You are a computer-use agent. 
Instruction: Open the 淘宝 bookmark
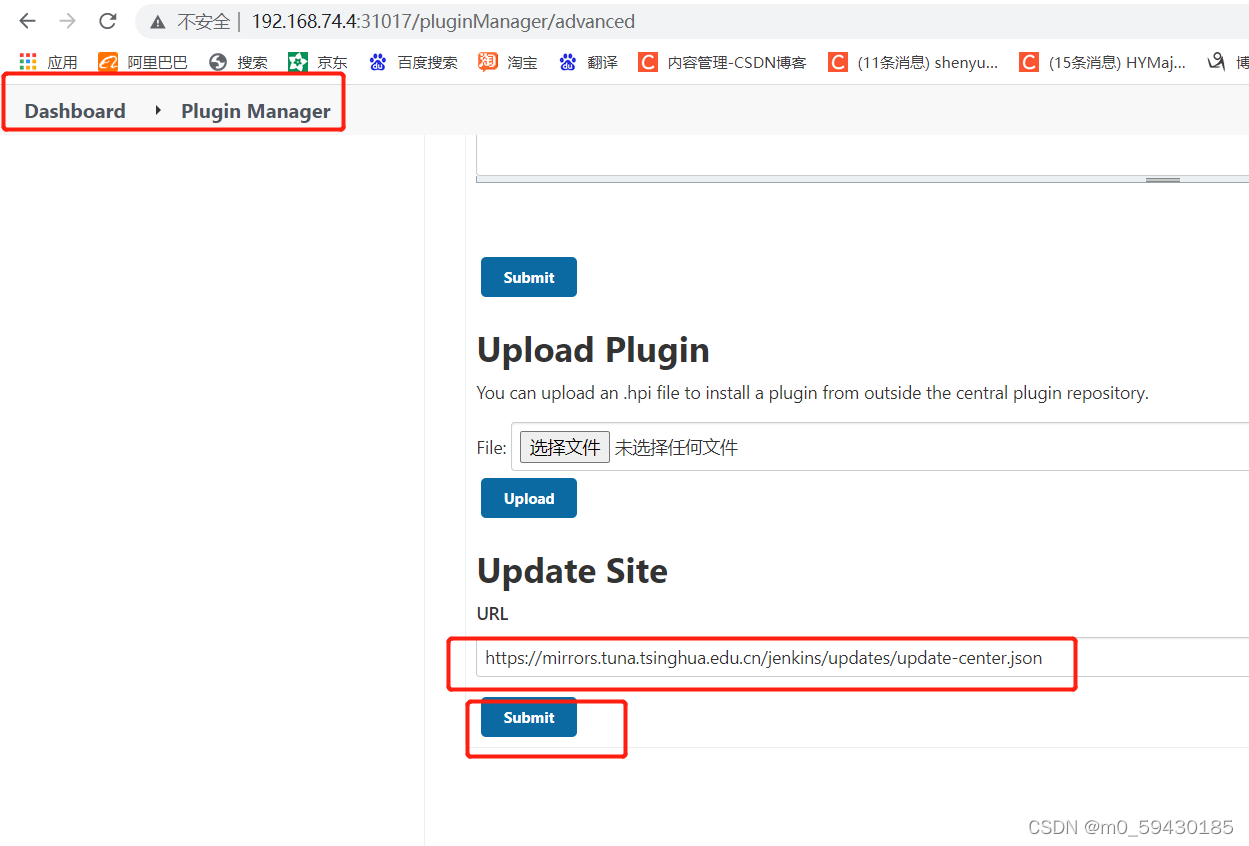(x=508, y=62)
